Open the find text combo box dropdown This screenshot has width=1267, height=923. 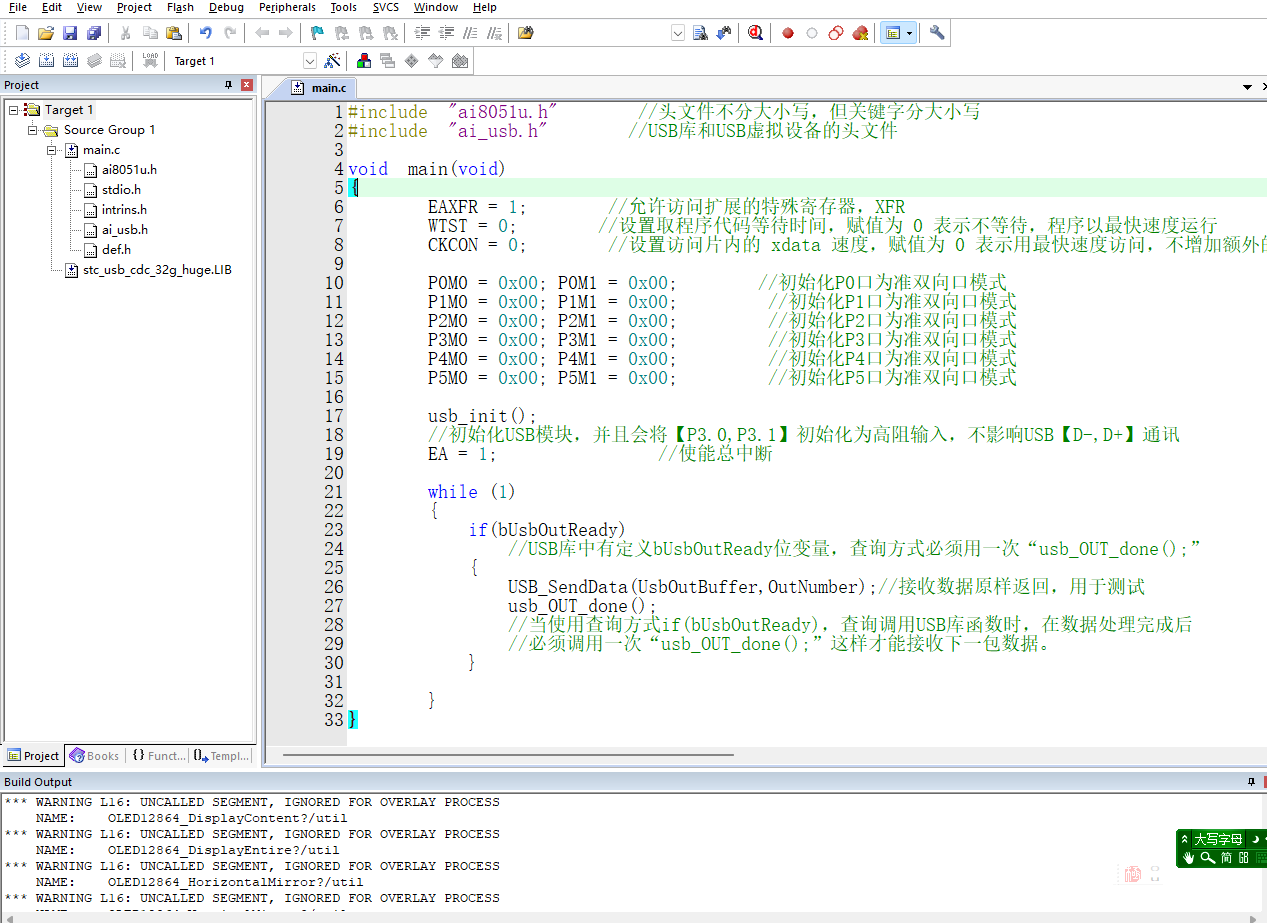point(678,33)
